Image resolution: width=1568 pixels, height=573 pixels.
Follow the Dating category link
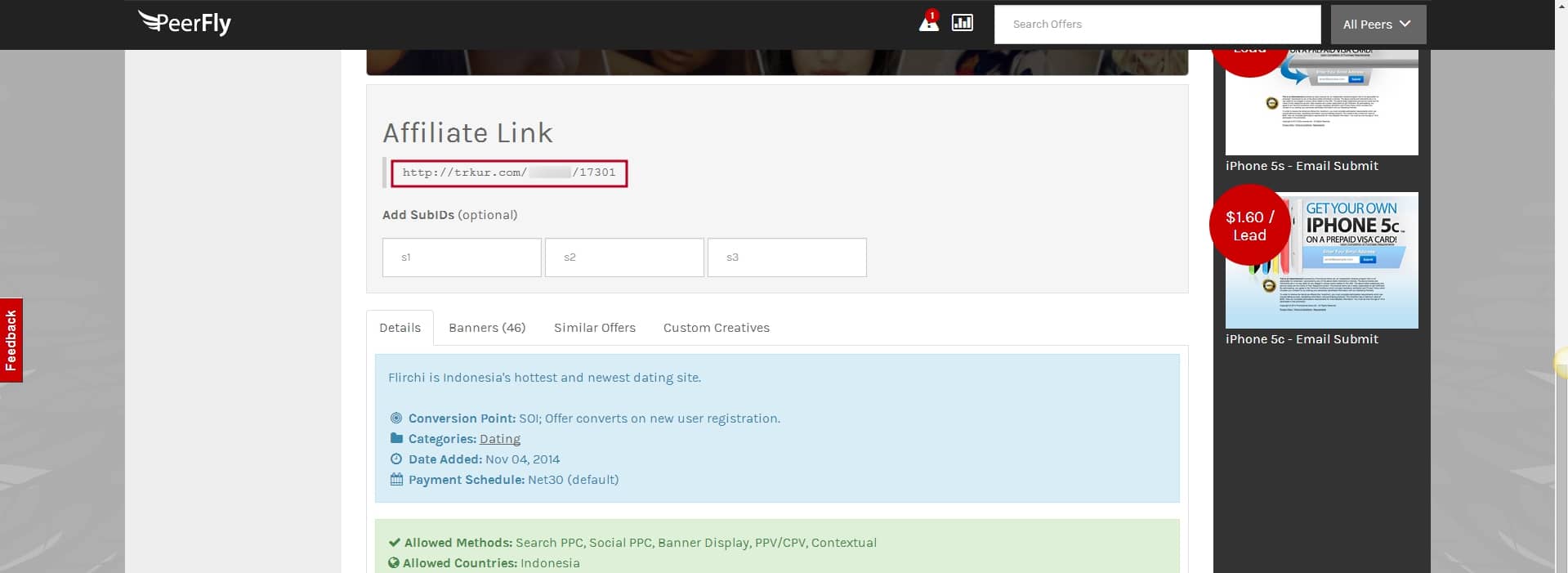tap(500, 439)
